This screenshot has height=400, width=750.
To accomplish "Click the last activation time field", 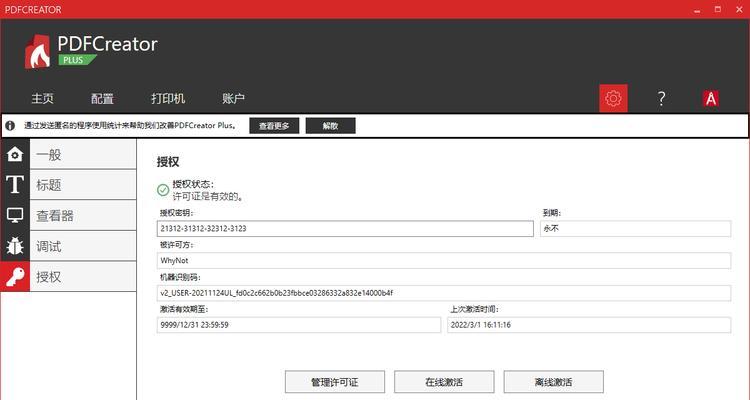I will pos(589,325).
